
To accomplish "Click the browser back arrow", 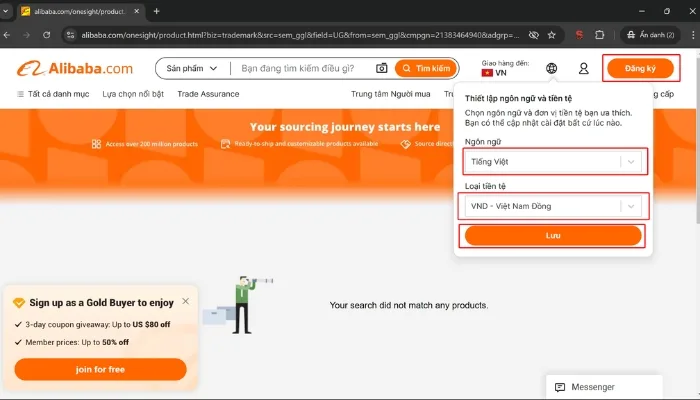I will coord(7,35).
